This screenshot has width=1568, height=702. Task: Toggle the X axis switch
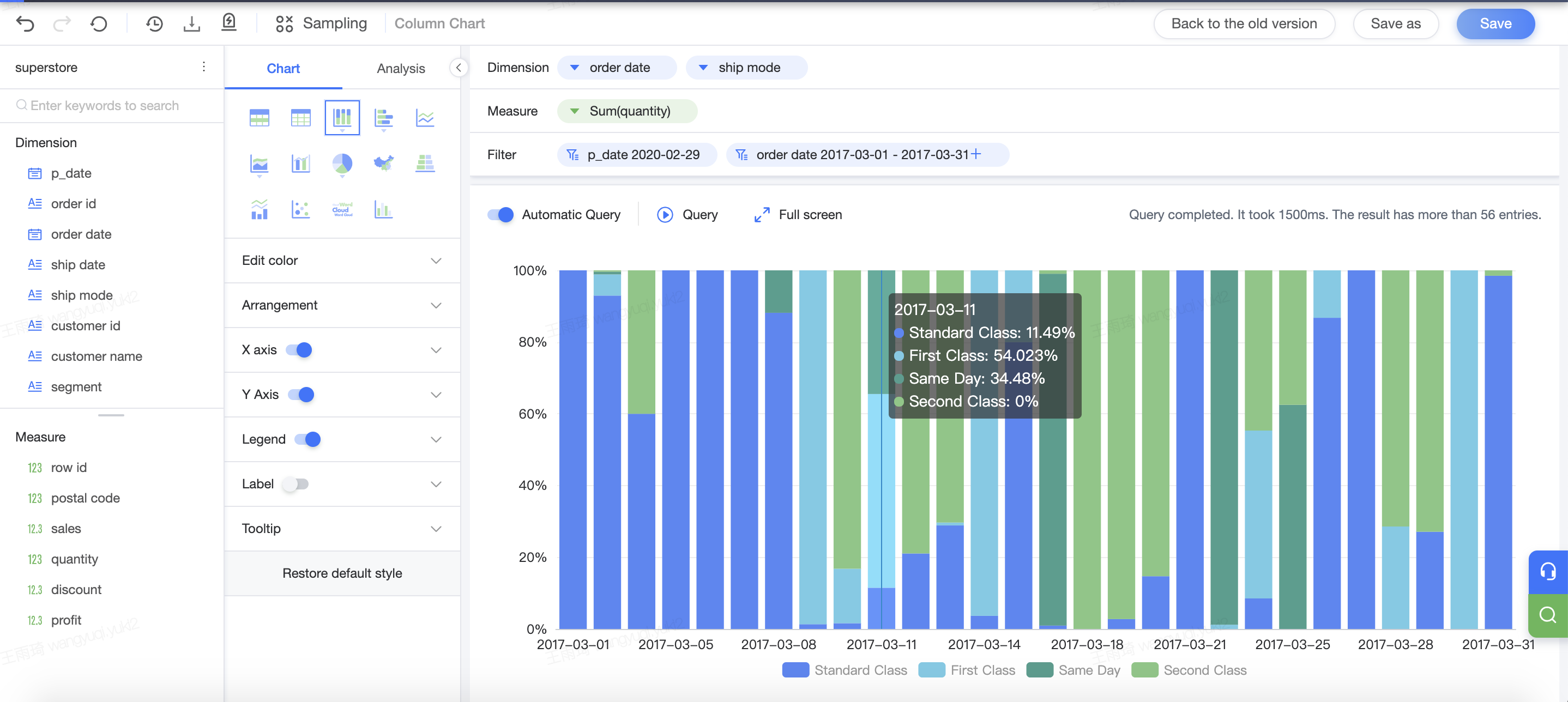299,350
